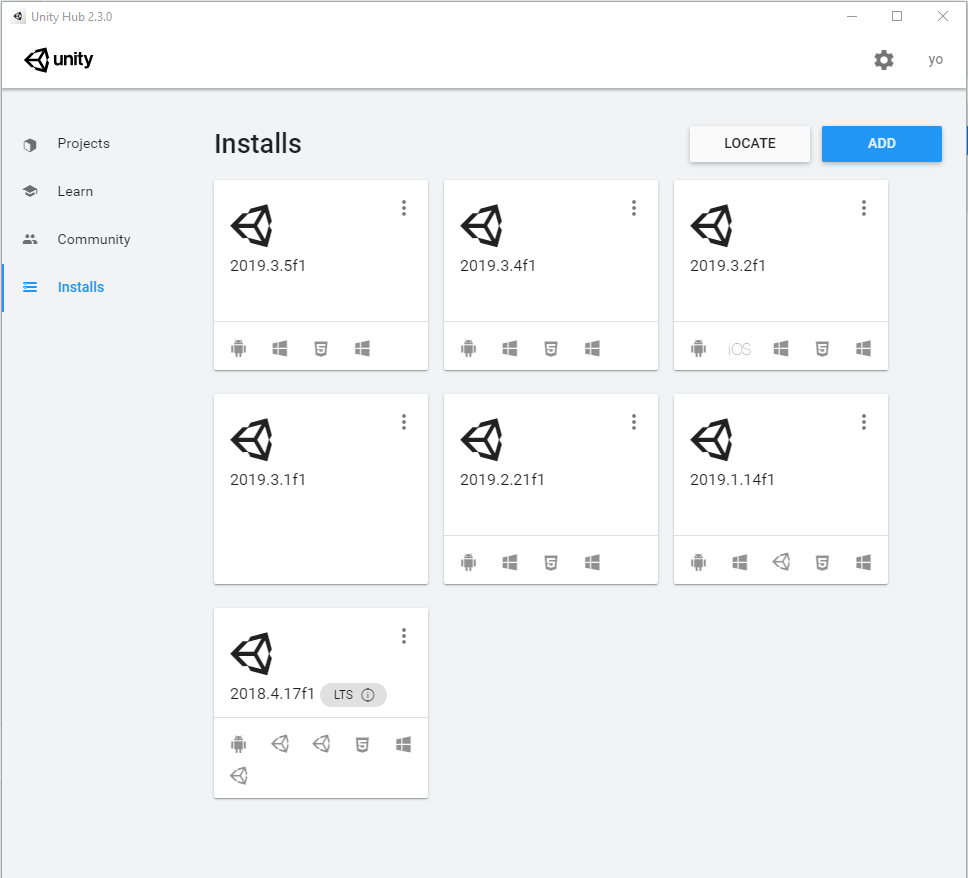The height and width of the screenshot is (878, 968).
Task: Click the WebGL HTML5 icon on 2018.4.17f1
Action: (362, 745)
